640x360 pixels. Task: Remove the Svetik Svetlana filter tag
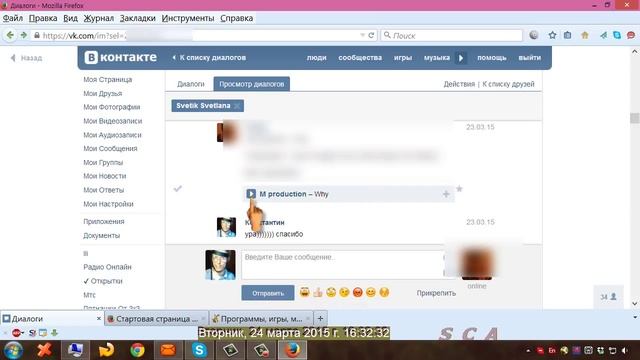[x=237, y=106]
